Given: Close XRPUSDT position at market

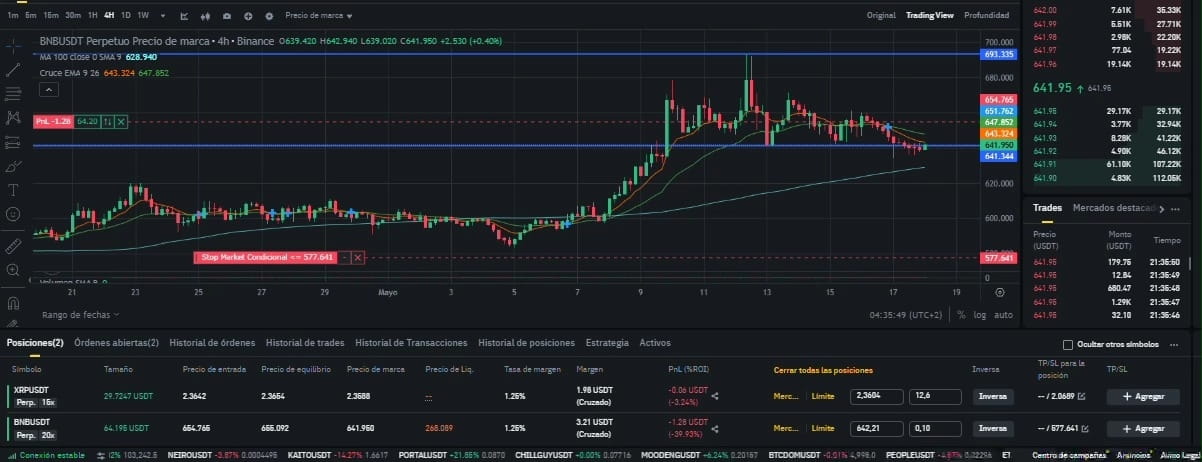Looking at the screenshot, I should pyautogui.click(x=786, y=396).
